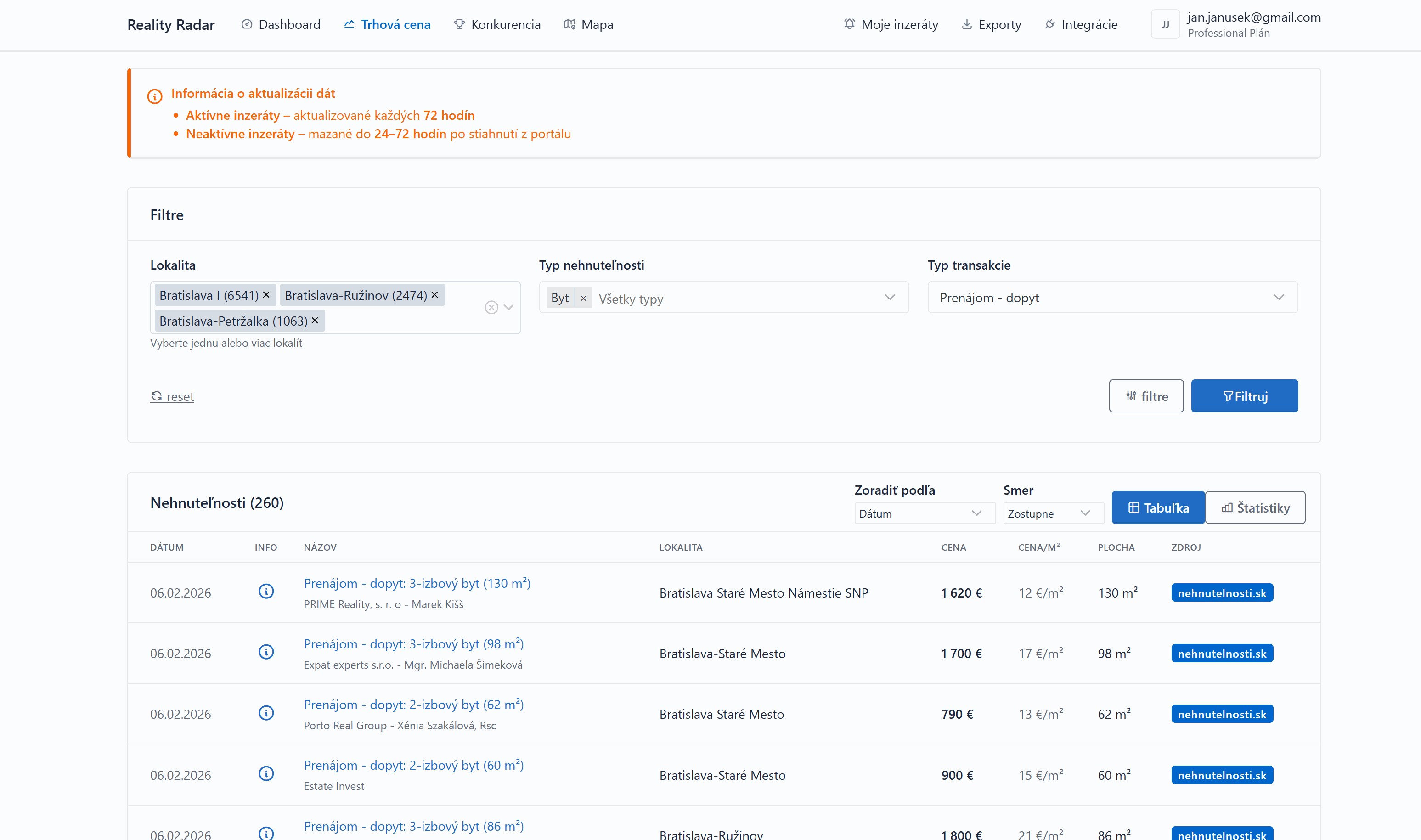Image resolution: width=1421 pixels, height=840 pixels.
Task: Switch to Štatistiky view
Action: click(x=1255, y=508)
